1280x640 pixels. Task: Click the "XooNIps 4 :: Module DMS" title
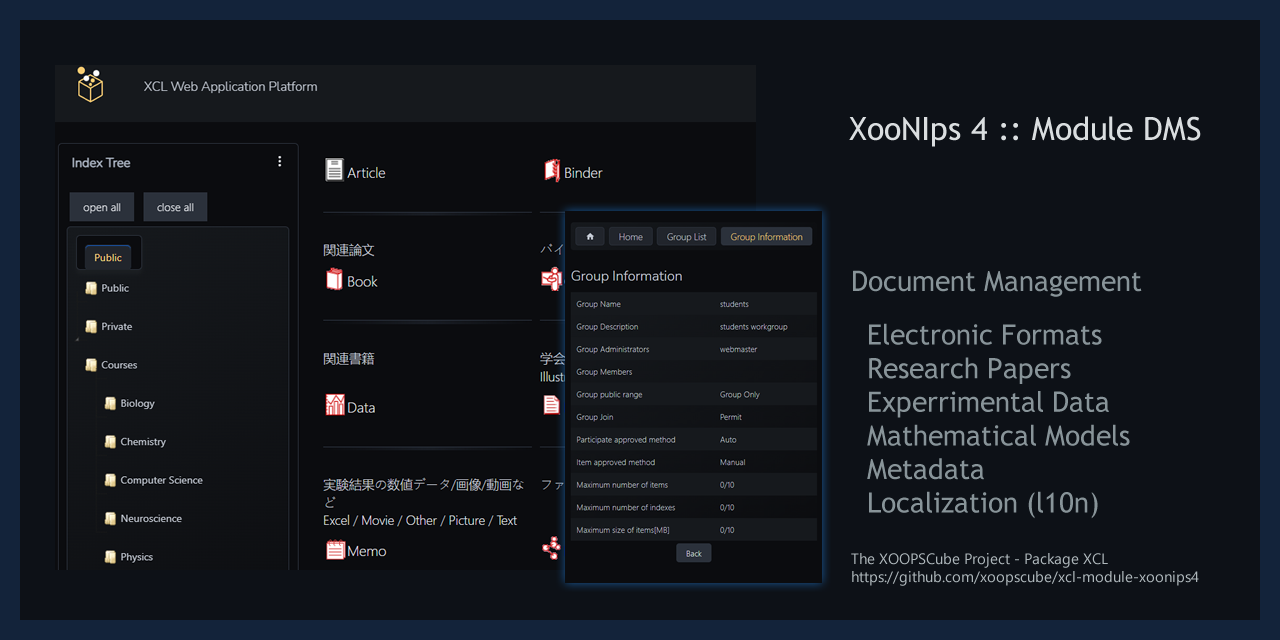pyautogui.click(x=1025, y=129)
